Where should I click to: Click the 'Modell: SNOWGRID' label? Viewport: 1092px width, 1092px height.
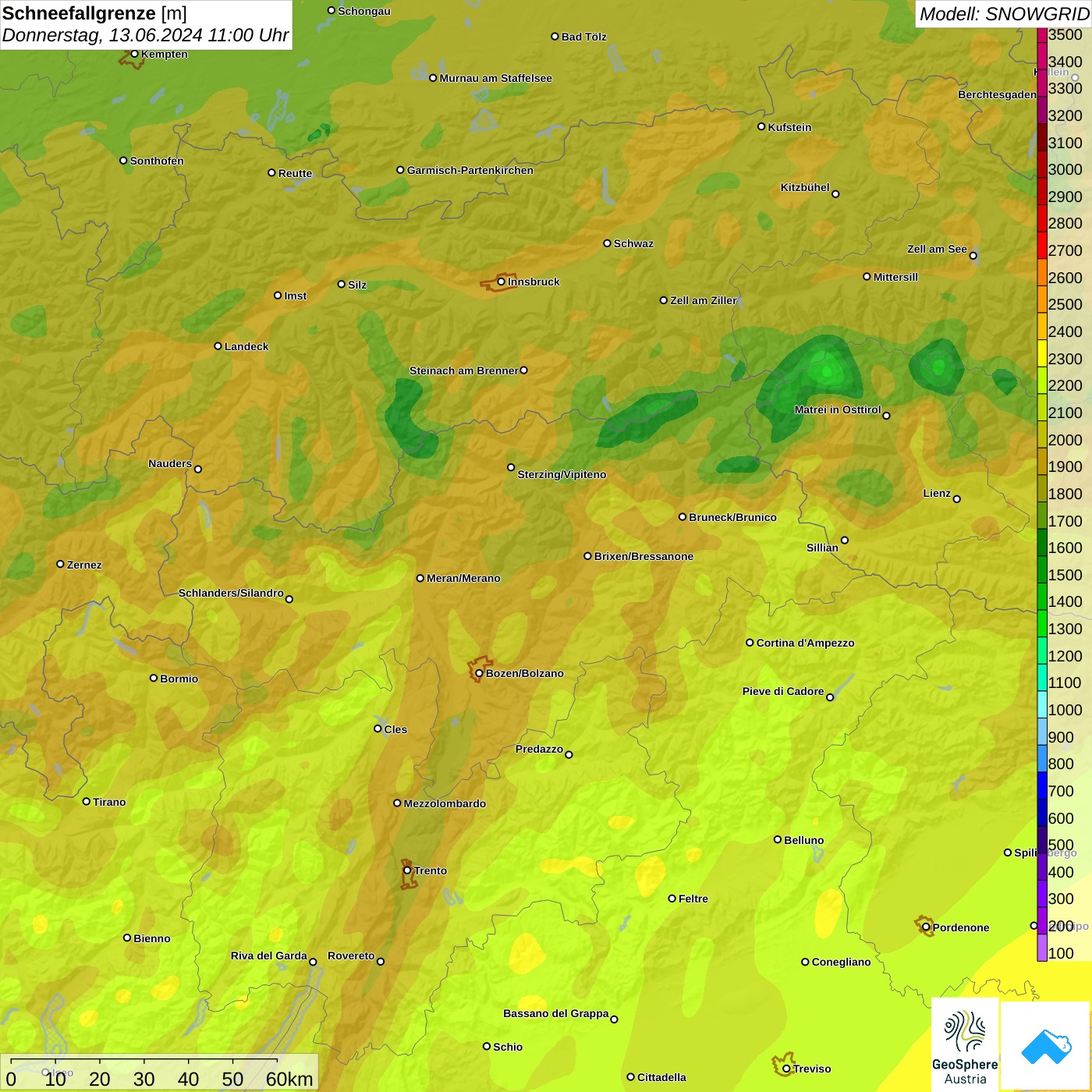coord(1004,14)
